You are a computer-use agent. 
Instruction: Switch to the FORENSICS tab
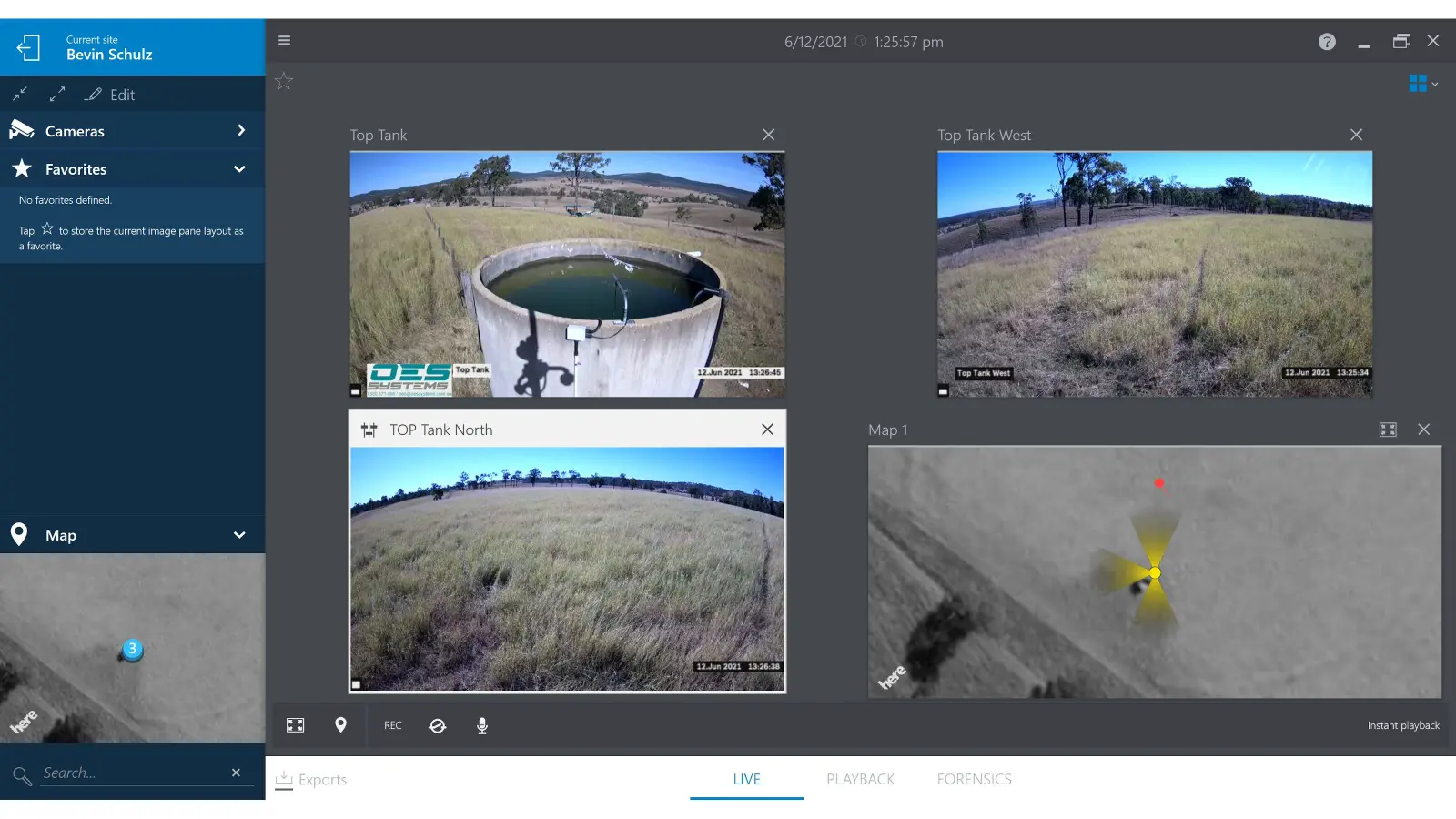click(974, 780)
